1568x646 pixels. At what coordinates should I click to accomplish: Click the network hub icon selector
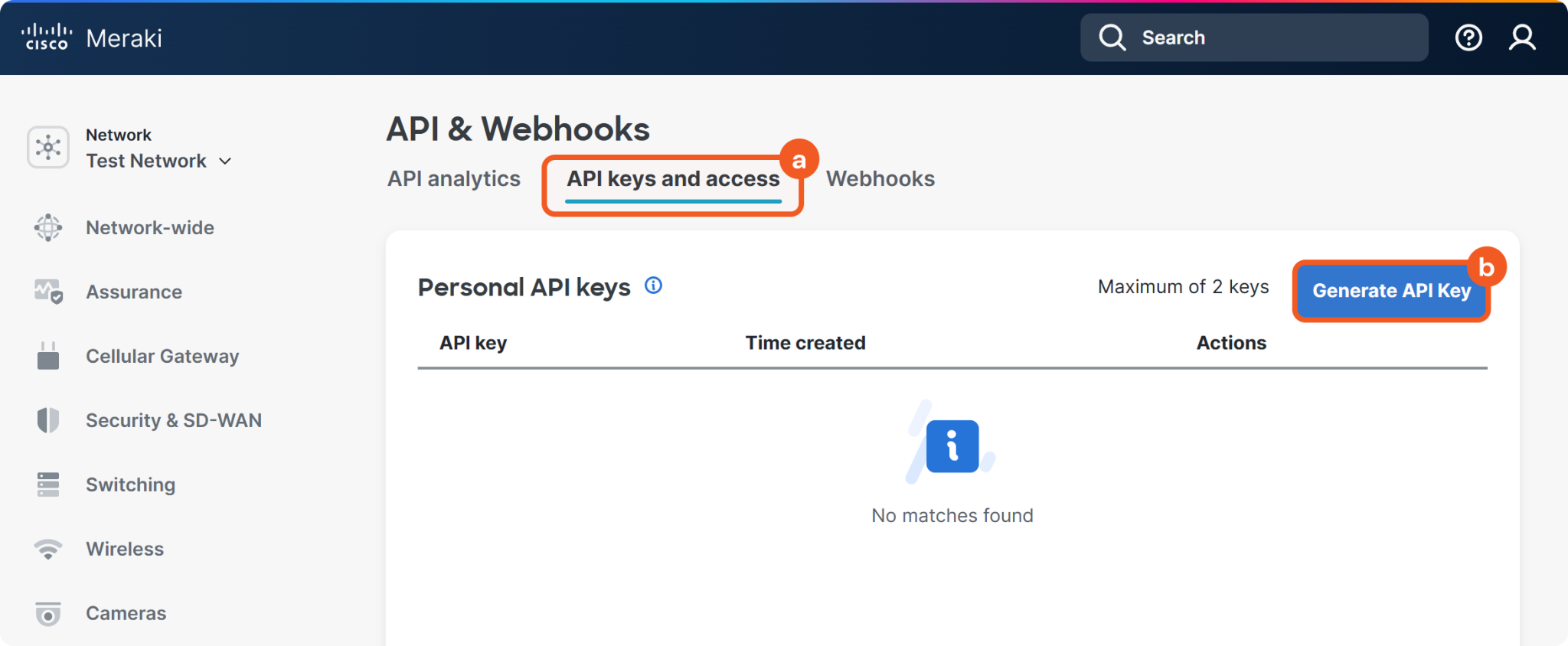click(48, 147)
